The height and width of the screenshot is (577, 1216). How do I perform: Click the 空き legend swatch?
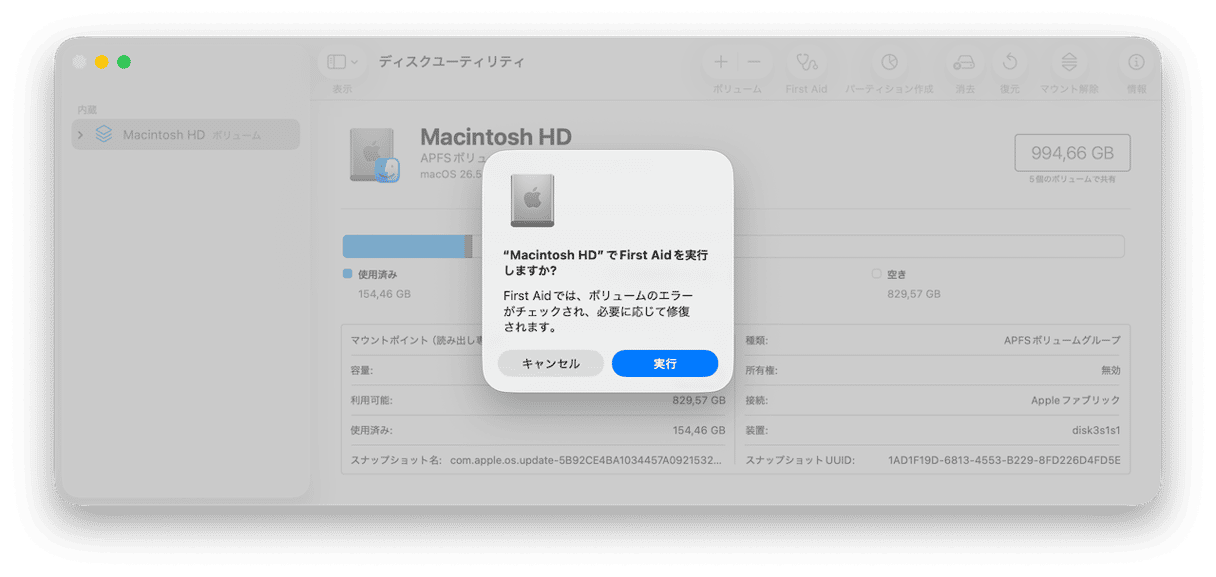876,273
